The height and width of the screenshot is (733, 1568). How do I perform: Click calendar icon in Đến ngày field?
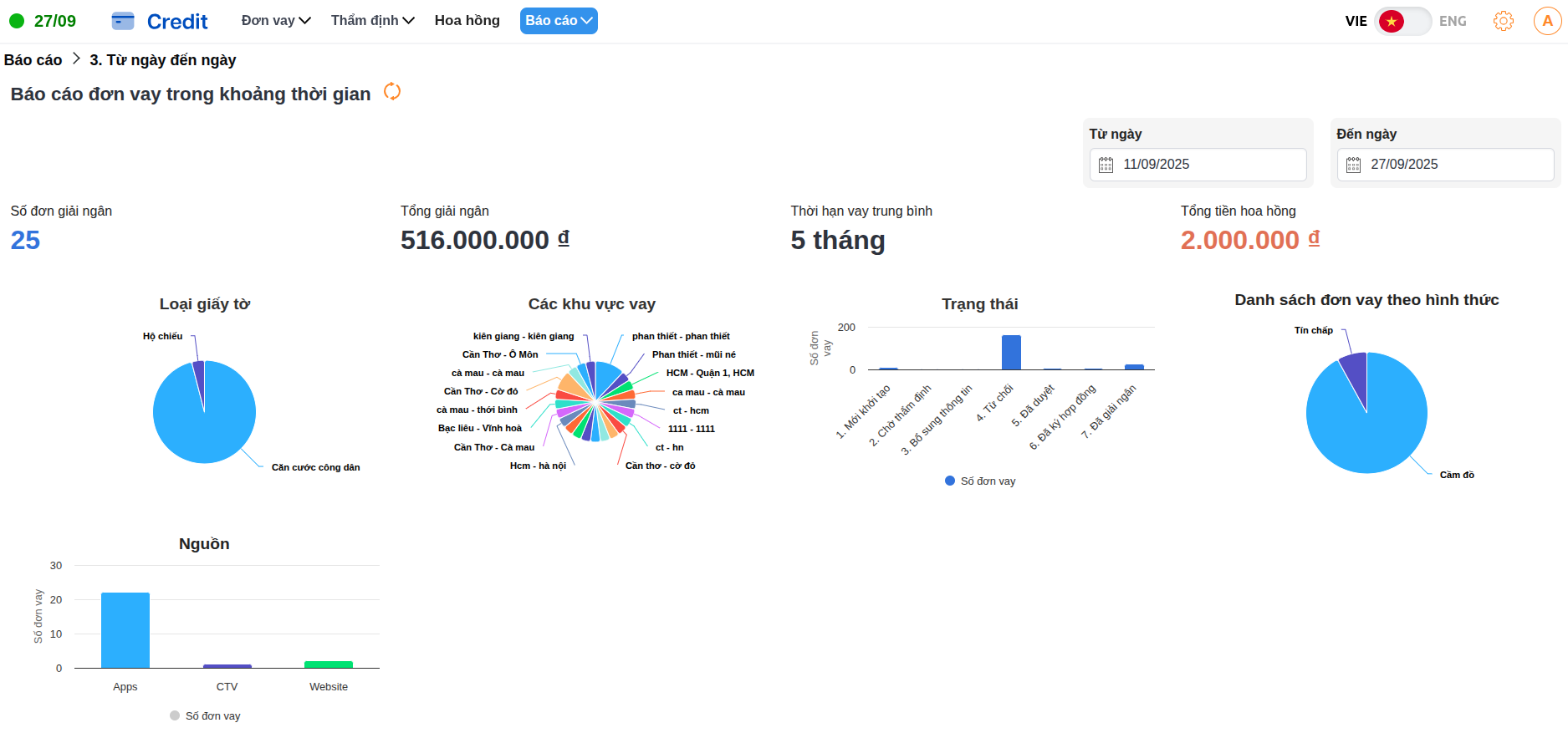pyautogui.click(x=1353, y=165)
